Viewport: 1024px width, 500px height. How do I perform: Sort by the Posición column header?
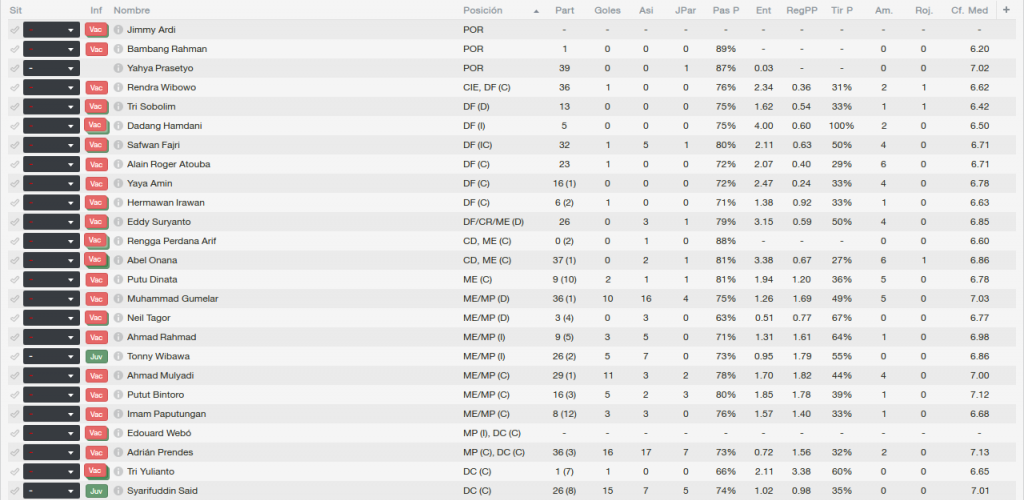click(483, 10)
